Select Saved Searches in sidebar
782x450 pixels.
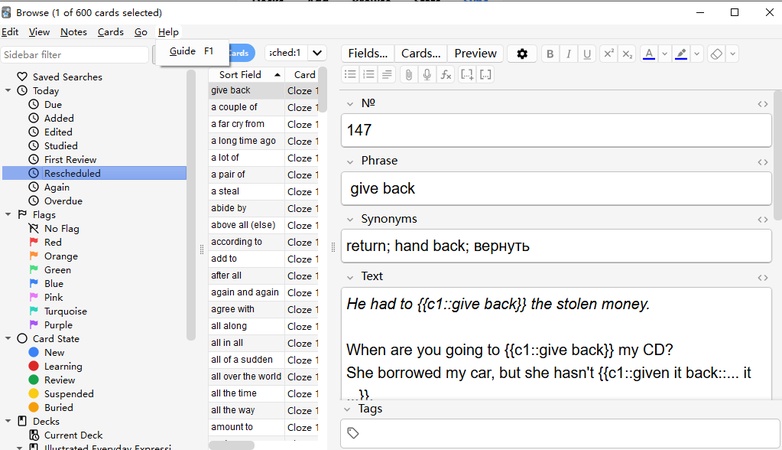coord(67,77)
